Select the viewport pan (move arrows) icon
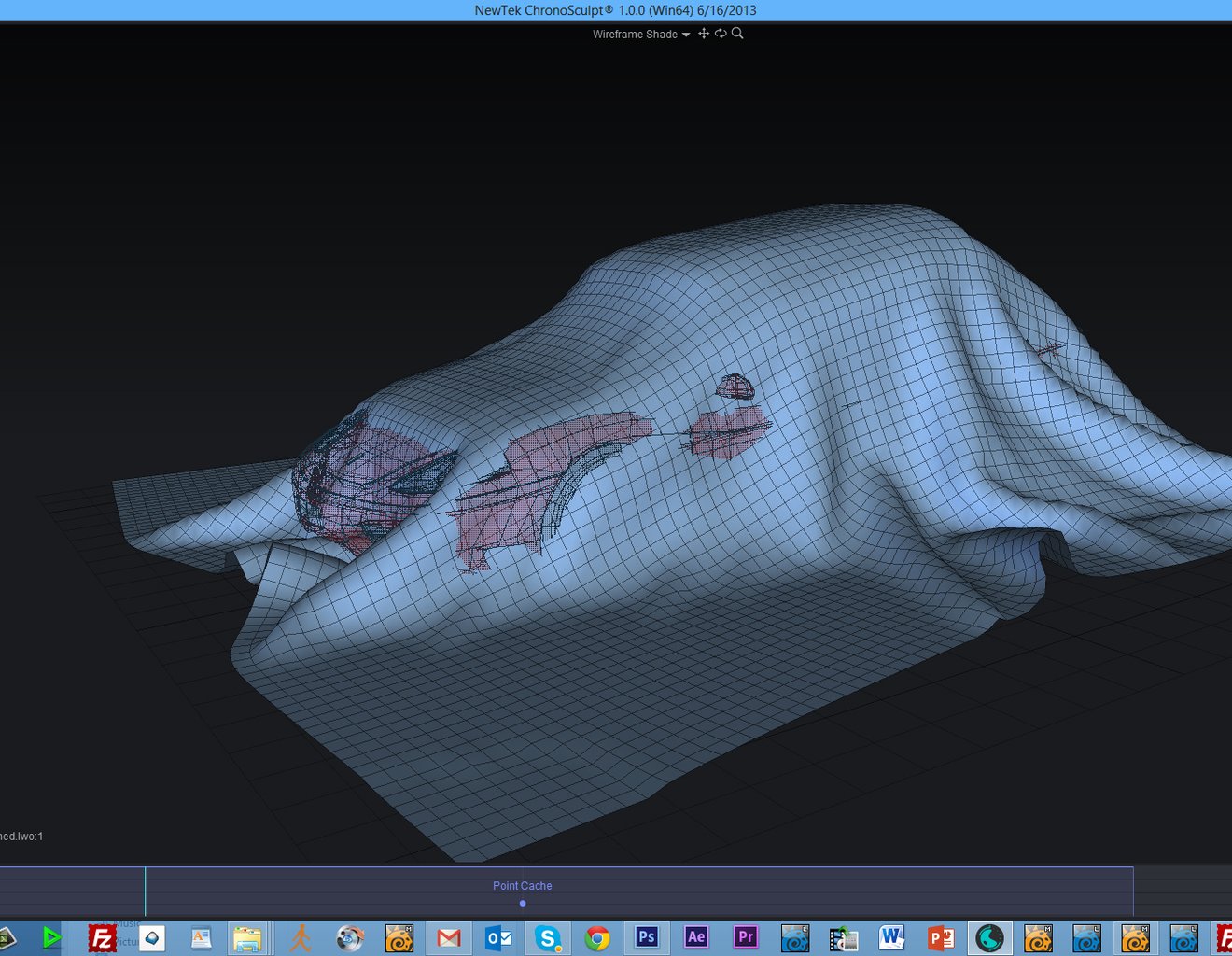This screenshot has width=1232, height=956. 704,34
